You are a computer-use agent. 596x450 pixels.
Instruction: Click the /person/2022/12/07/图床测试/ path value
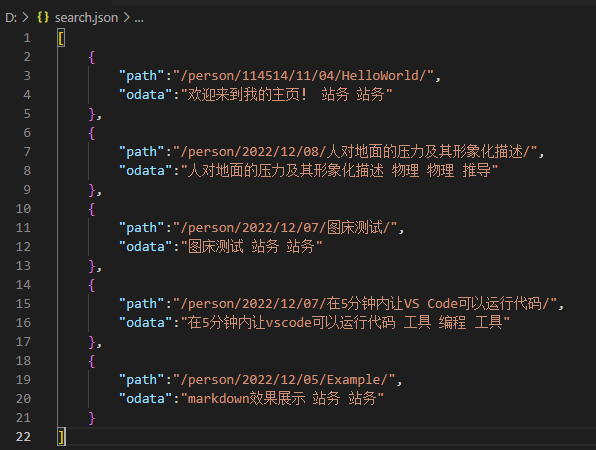tap(285, 227)
